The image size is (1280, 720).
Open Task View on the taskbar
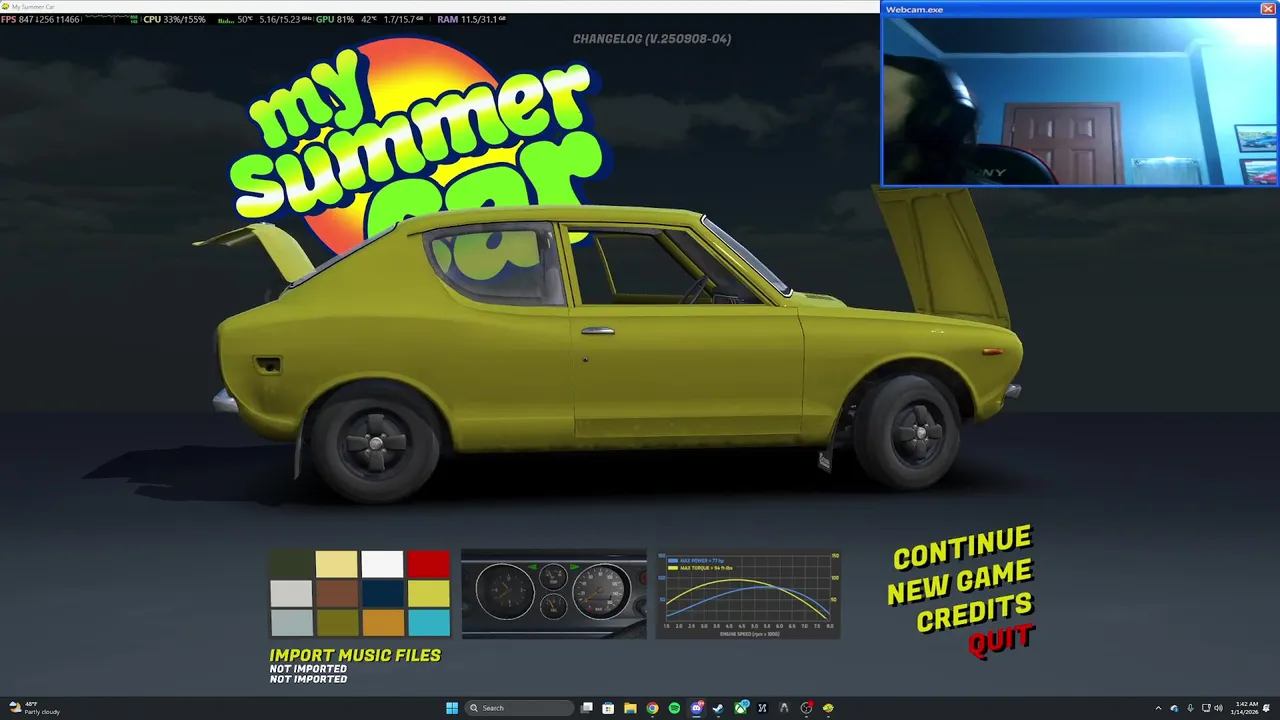pos(587,708)
